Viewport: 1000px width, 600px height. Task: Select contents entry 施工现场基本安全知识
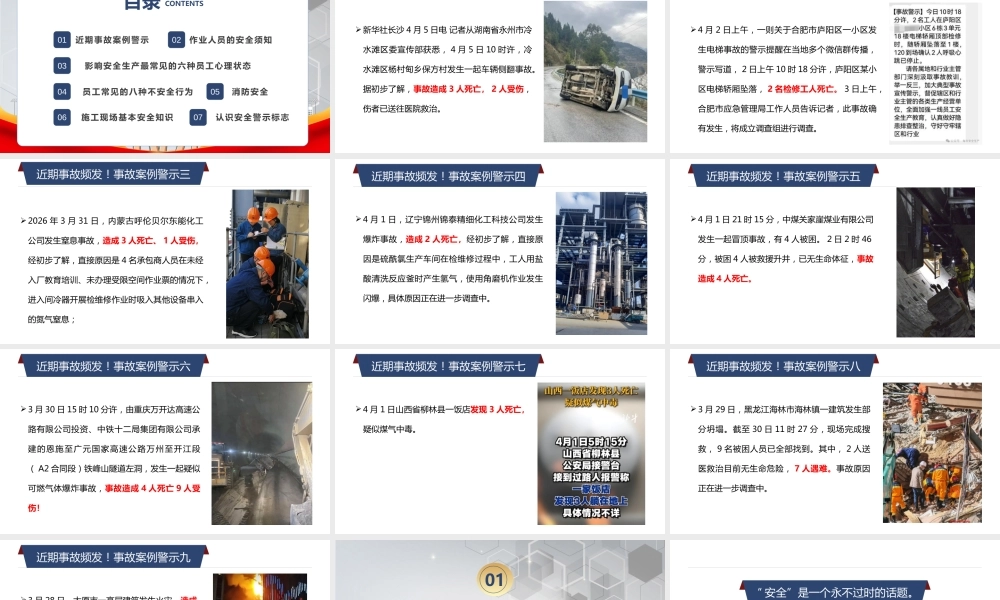[127, 117]
